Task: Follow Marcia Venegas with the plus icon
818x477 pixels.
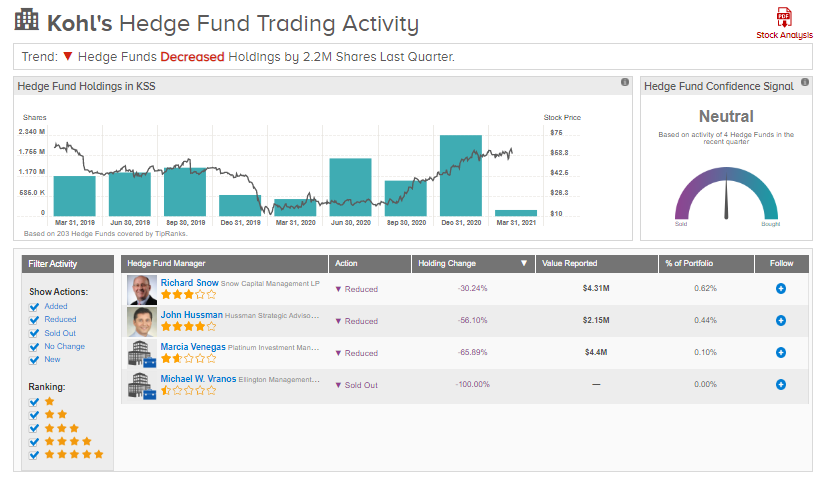Action: click(780, 353)
